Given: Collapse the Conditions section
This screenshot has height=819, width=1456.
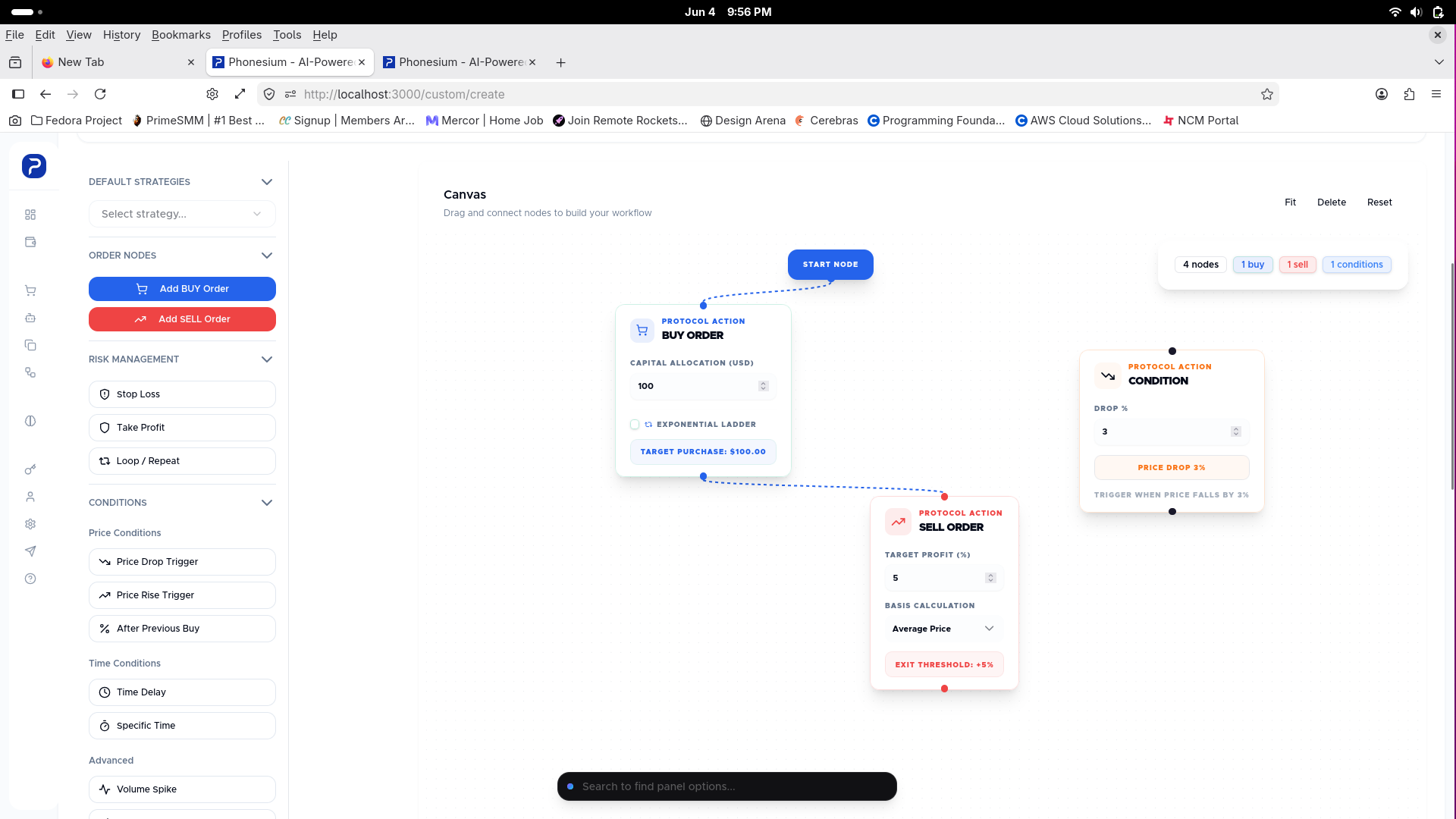Looking at the screenshot, I should point(266,503).
